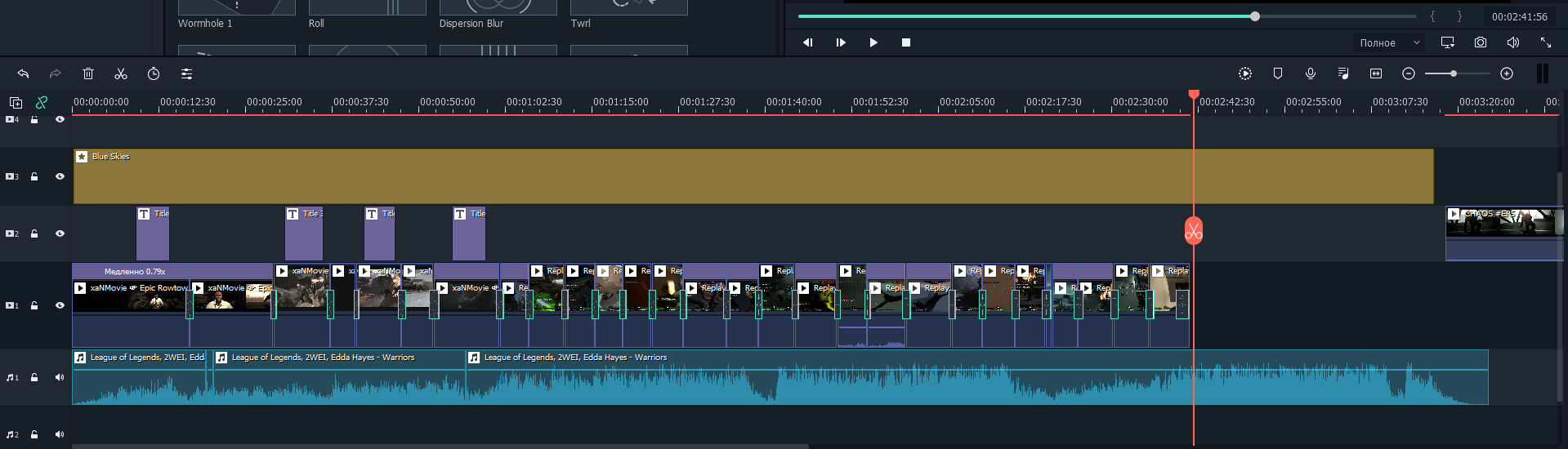Delete selected clip with trash icon
The width and height of the screenshot is (1568, 449).
[x=88, y=74]
